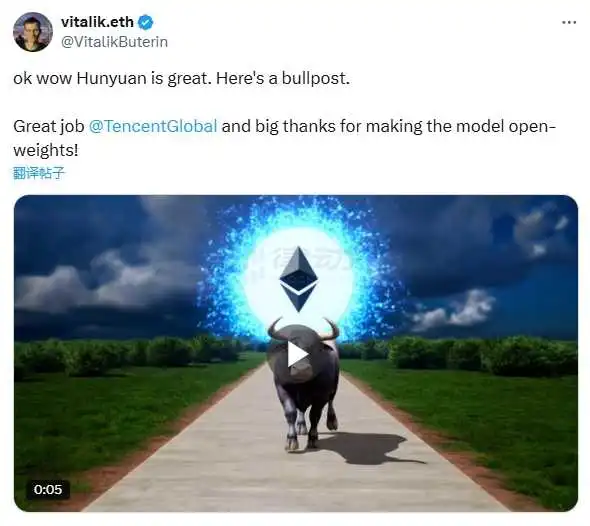Open Vitalik's profile avatar picture
This screenshot has width=590, height=526.
tap(32, 32)
